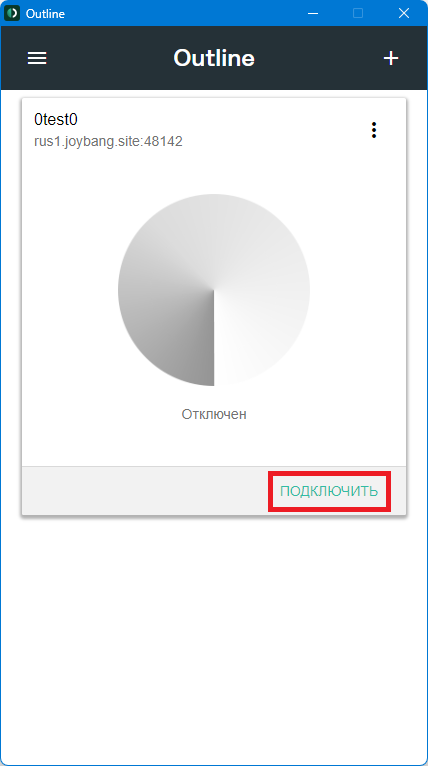
Task: Click the Outline app icon in the title bar
Action: [12, 13]
